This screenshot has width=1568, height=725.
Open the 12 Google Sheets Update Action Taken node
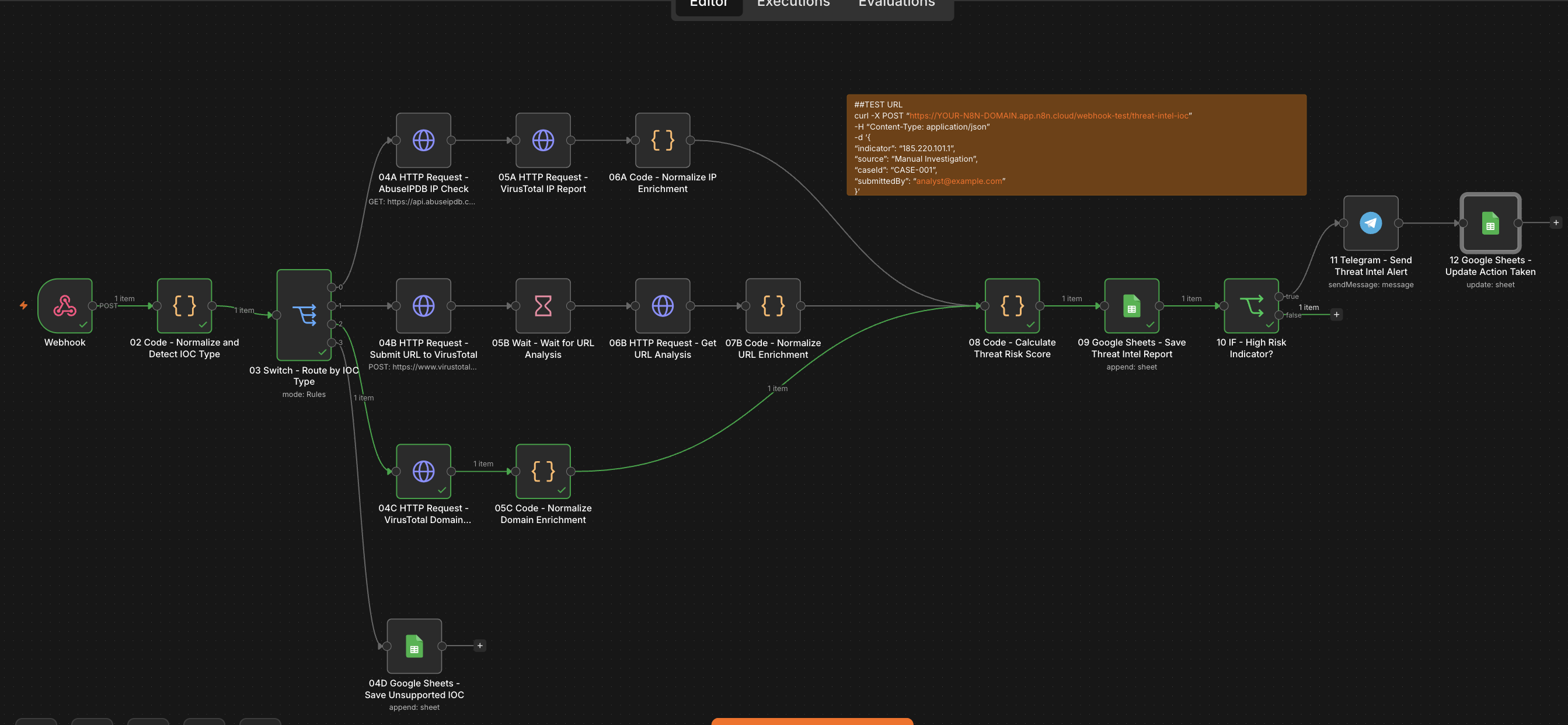1490,223
